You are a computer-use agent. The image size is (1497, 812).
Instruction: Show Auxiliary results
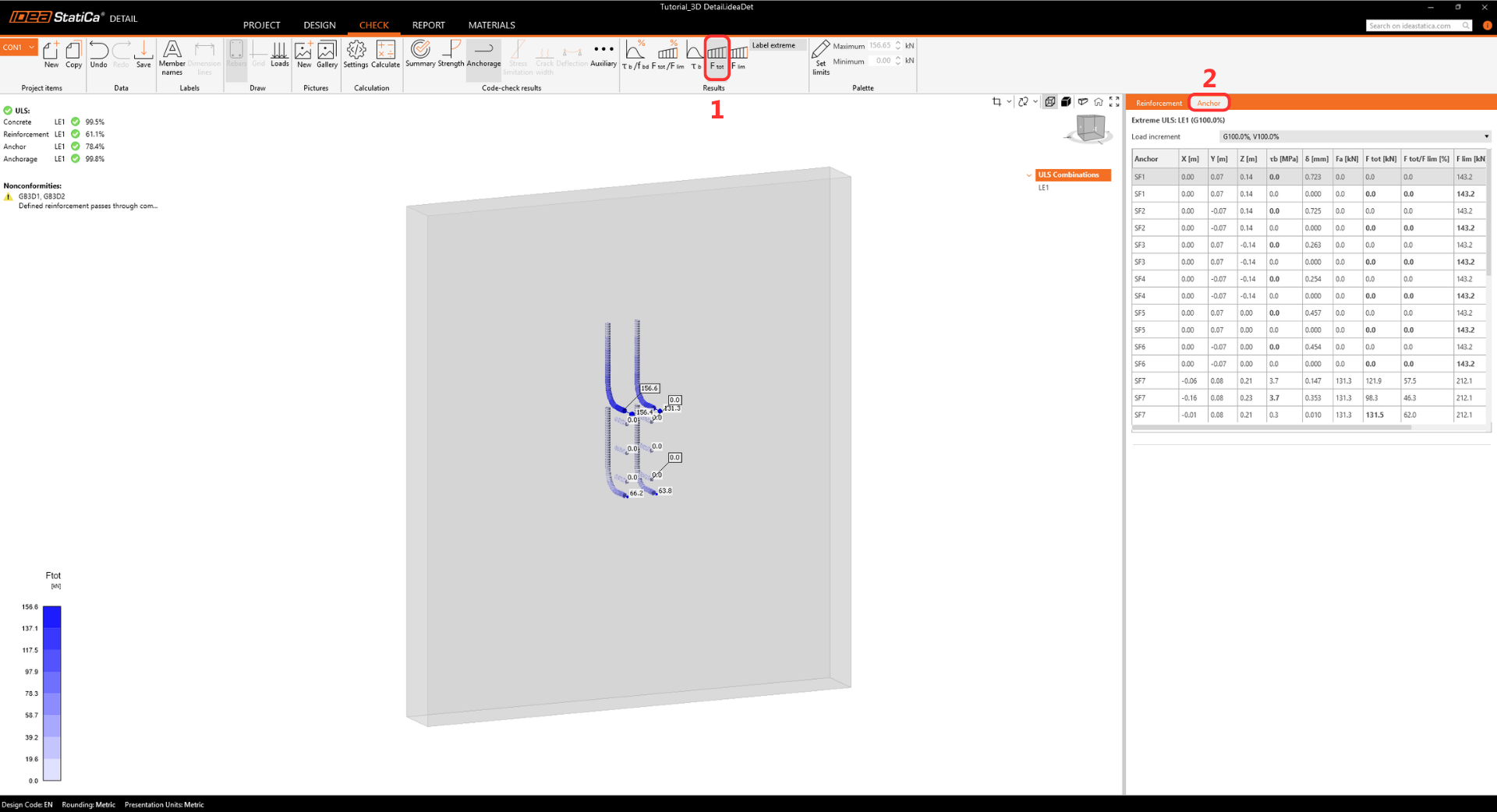click(x=603, y=54)
